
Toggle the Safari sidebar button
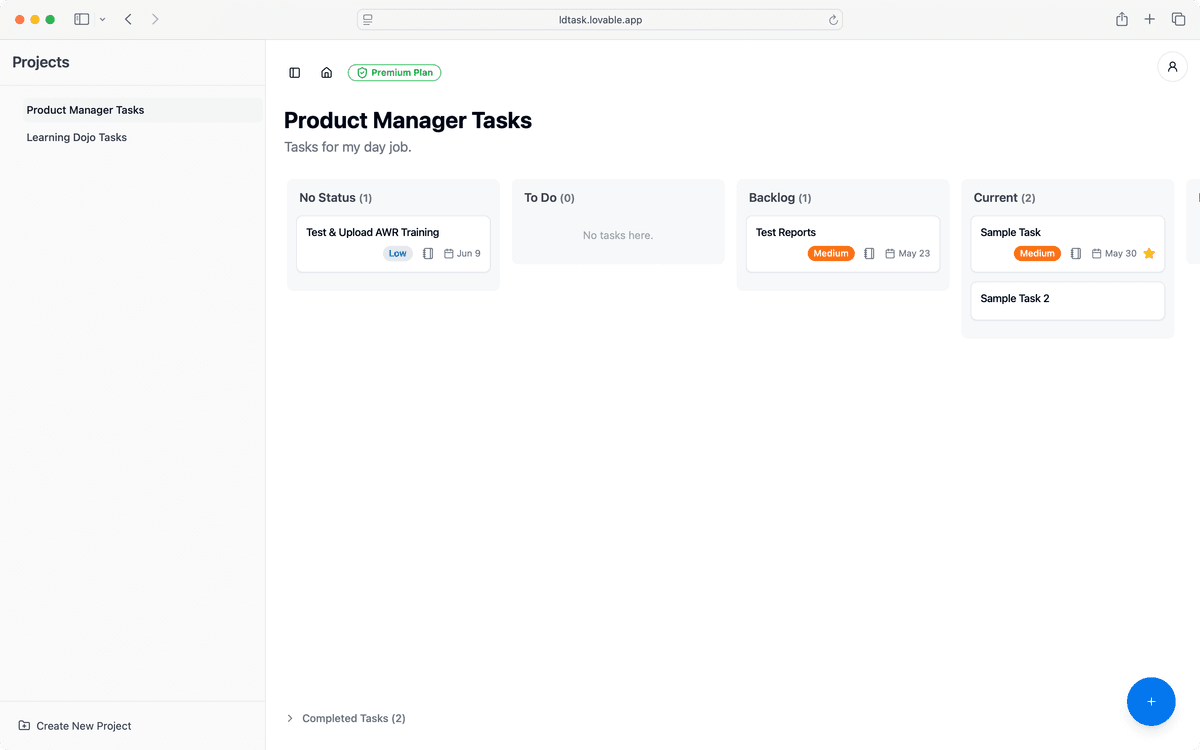(82, 19)
